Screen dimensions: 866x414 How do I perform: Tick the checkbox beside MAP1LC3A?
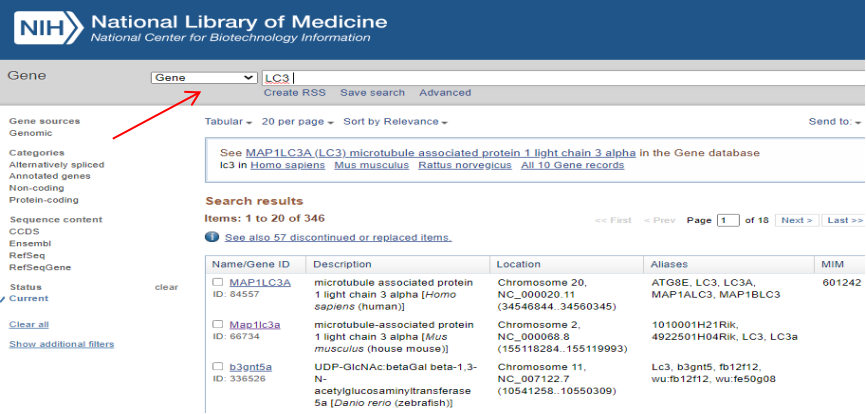218,283
